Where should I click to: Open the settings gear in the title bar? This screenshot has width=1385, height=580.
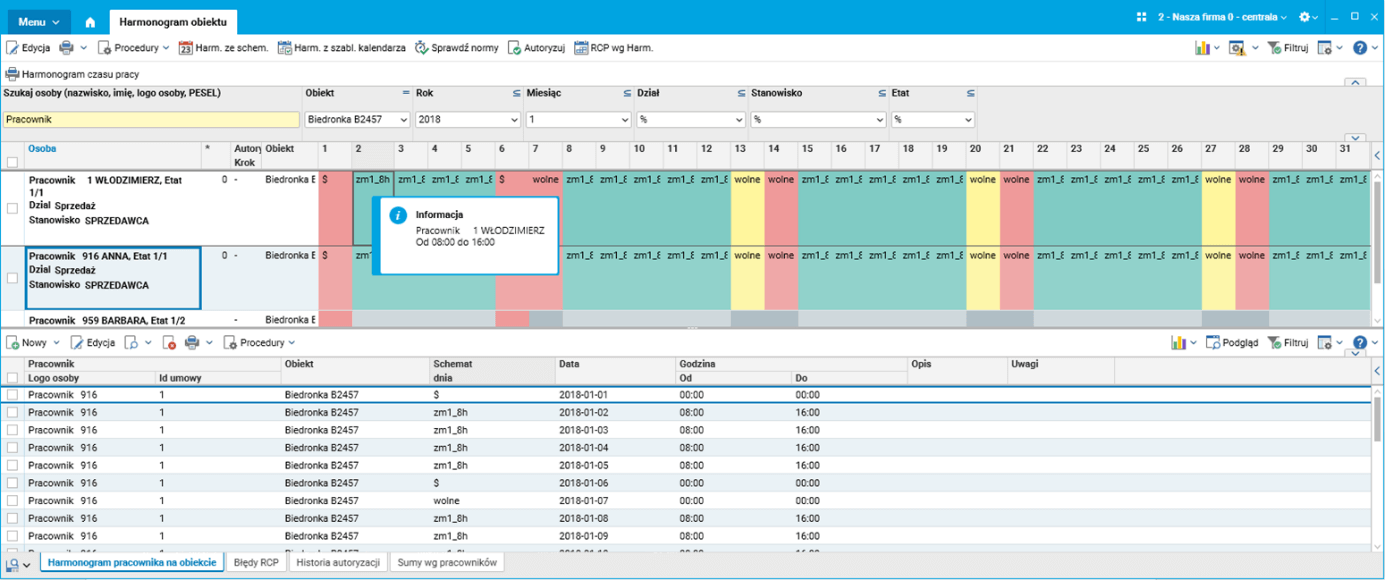pos(1304,17)
